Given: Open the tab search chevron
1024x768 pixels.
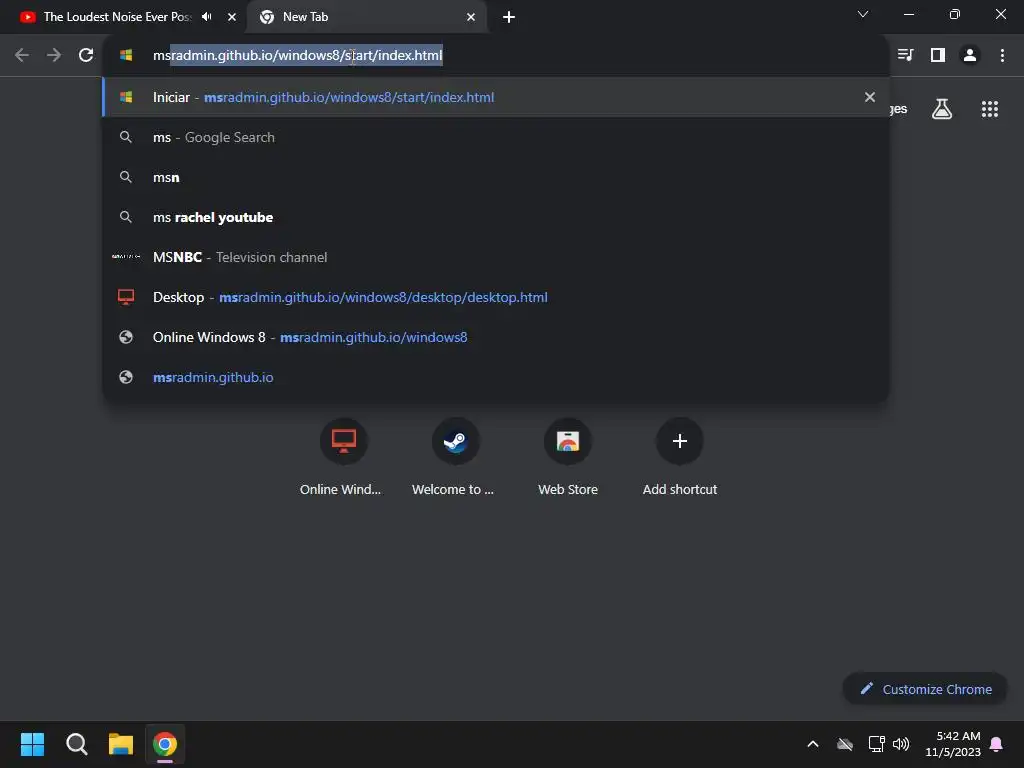Looking at the screenshot, I should [863, 14].
